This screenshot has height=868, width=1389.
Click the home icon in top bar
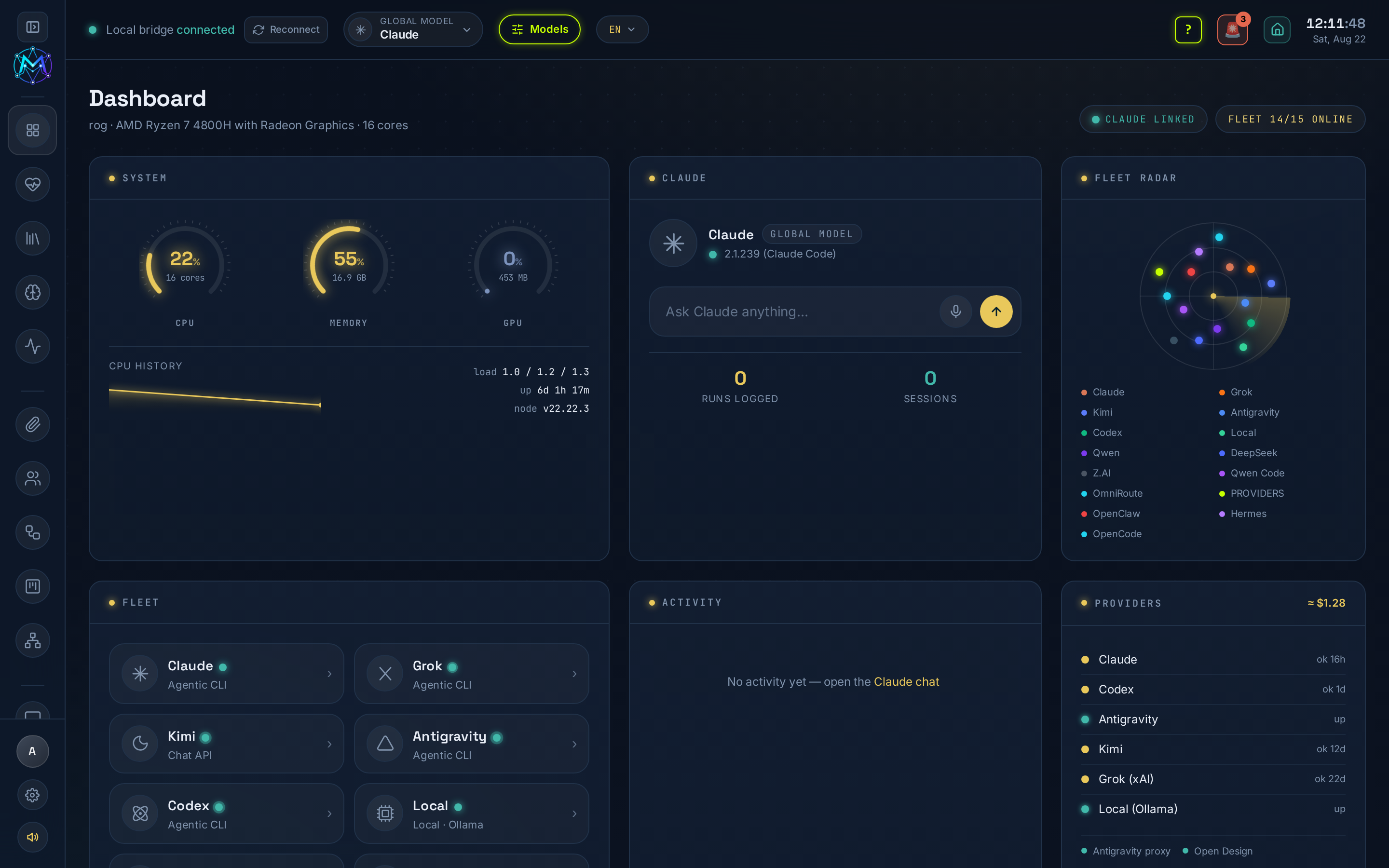click(x=1277, y=29)
